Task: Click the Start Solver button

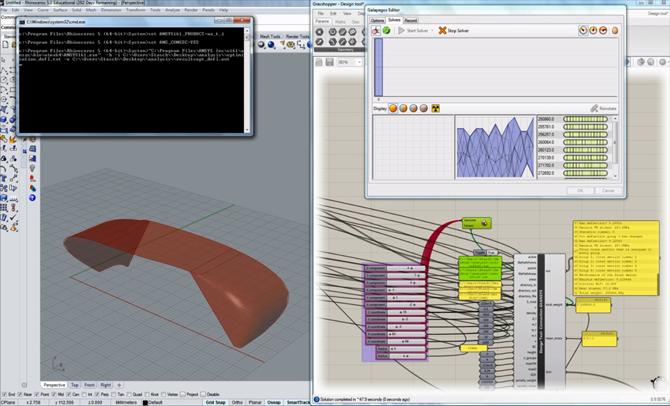Action: point(413,31)
